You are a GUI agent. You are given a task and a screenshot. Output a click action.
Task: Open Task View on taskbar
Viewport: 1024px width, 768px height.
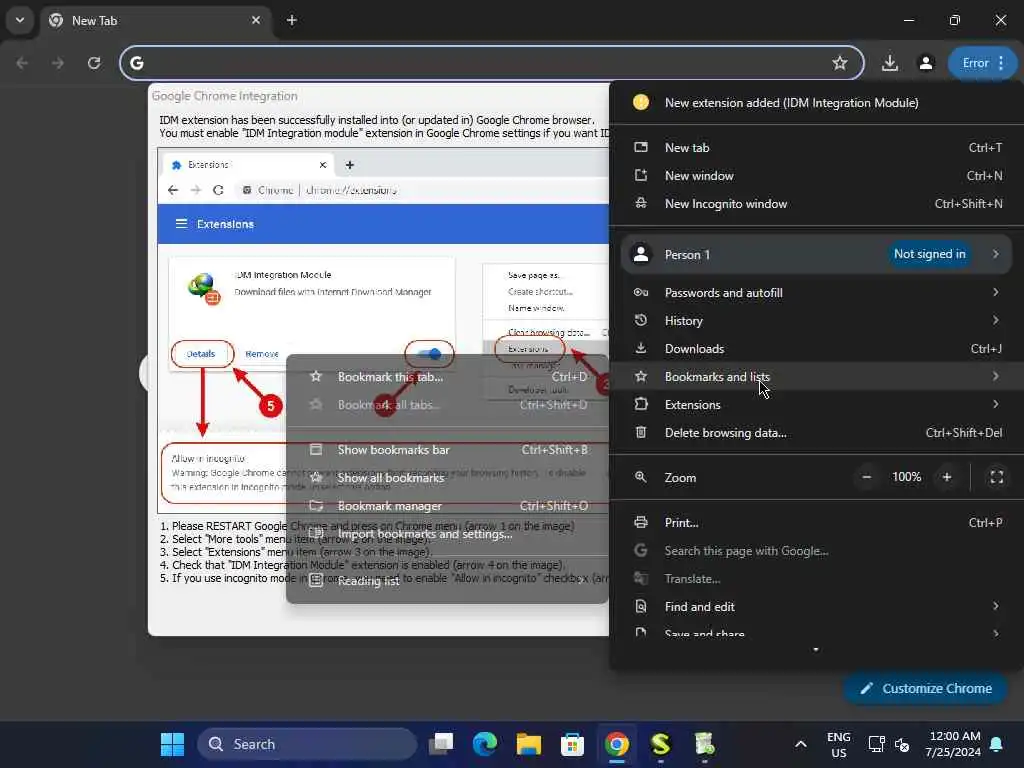pyautogui.click(x=441, y=744)
